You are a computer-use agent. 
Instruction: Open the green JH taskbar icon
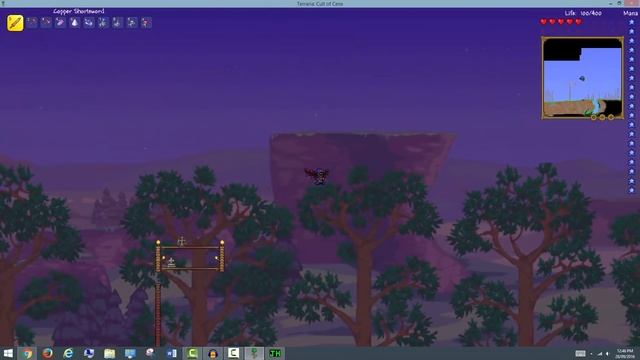(x=275, y=353)
